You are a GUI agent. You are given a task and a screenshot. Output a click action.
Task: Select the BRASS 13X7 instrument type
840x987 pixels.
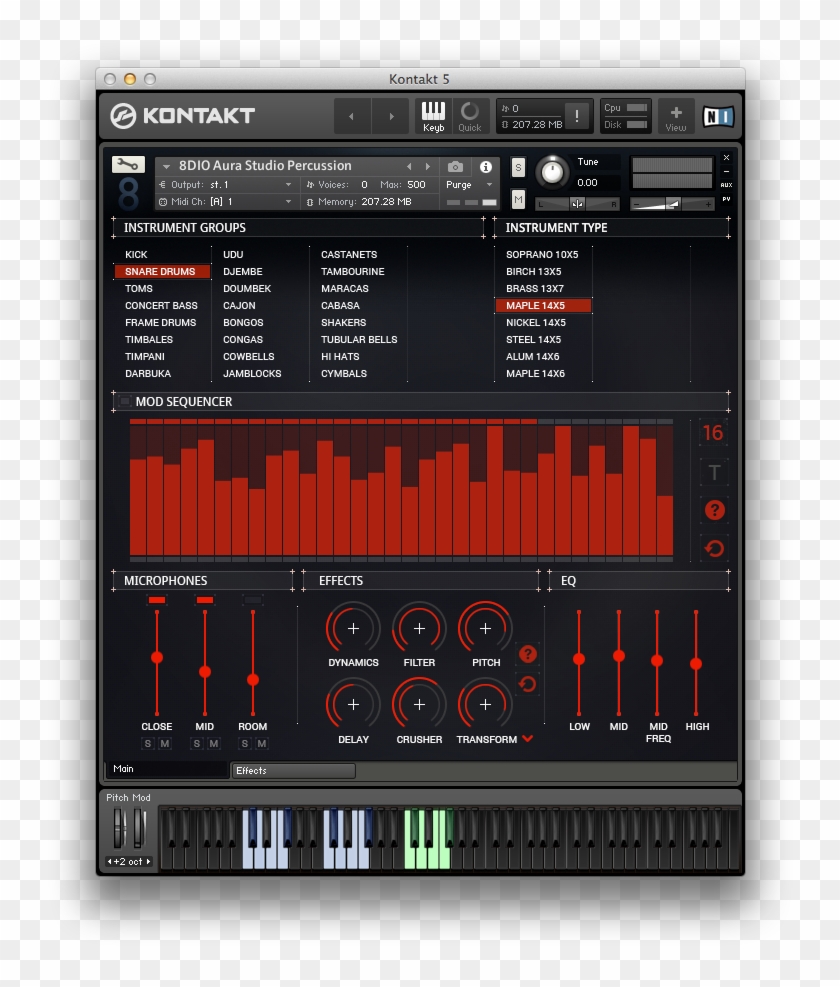point(535,288)
